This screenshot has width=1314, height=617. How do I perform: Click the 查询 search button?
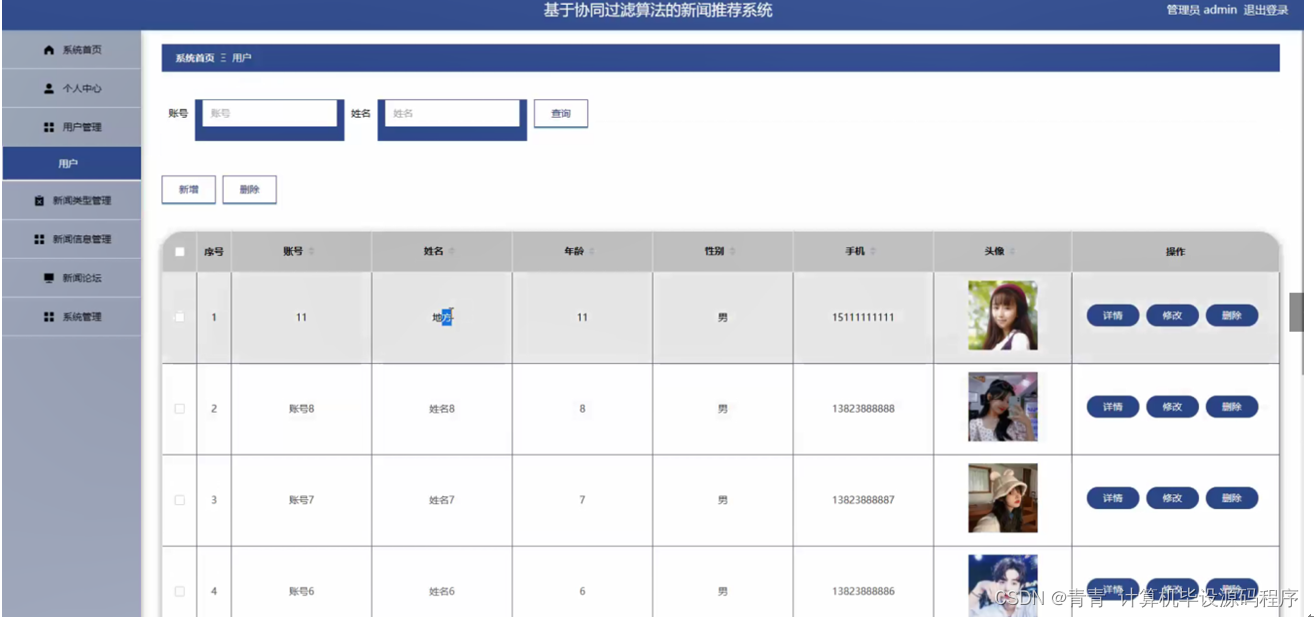tap(561, 114)
